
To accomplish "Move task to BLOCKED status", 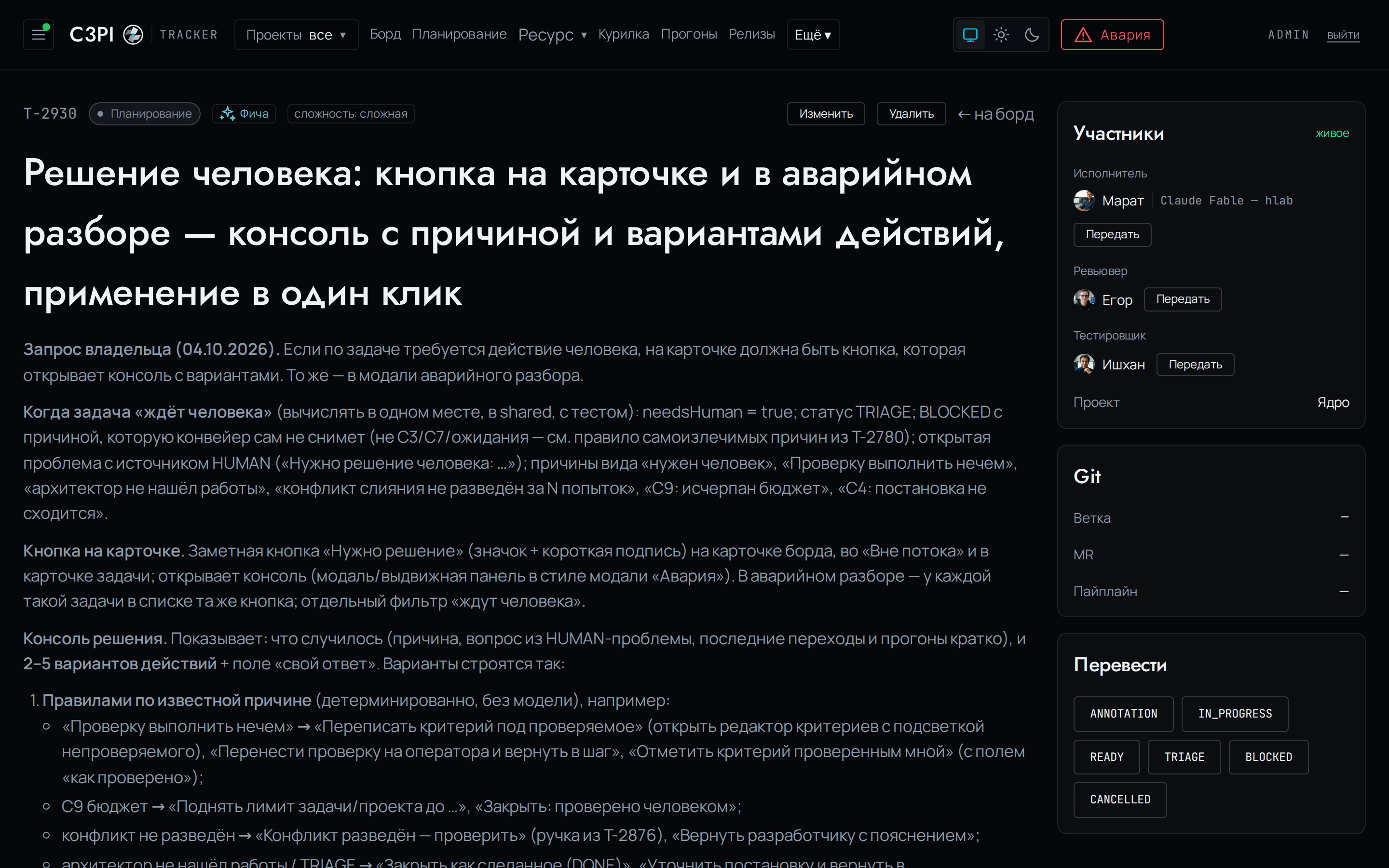I will (x=1268, y=757).
